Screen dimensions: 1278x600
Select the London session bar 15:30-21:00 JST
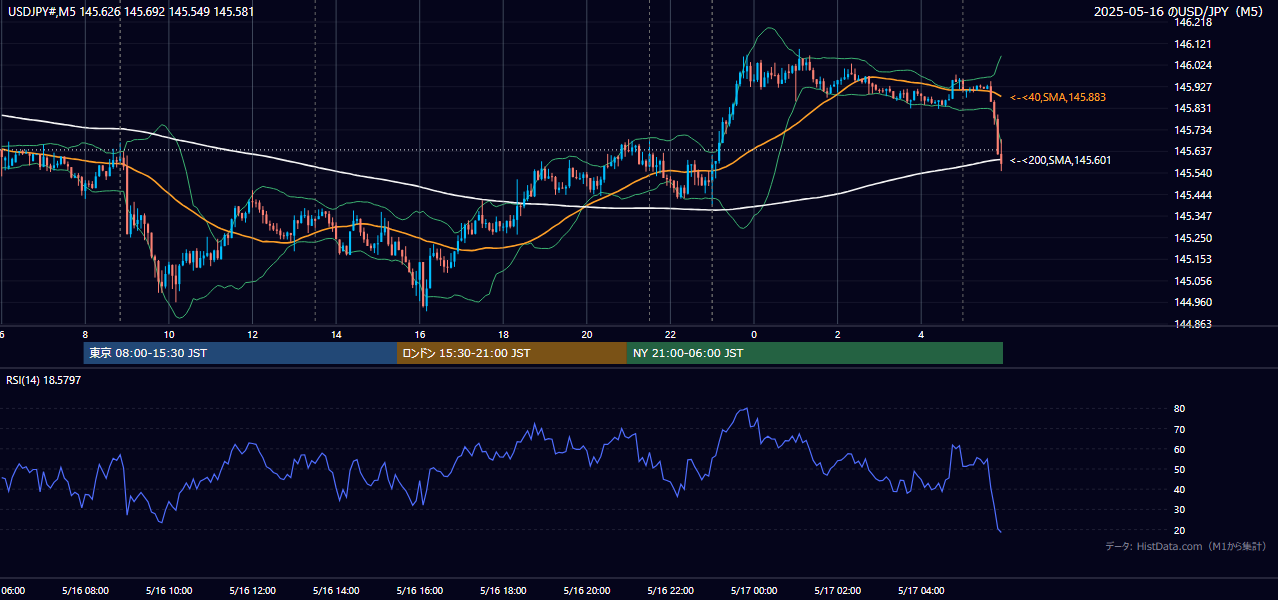point(512,353)
